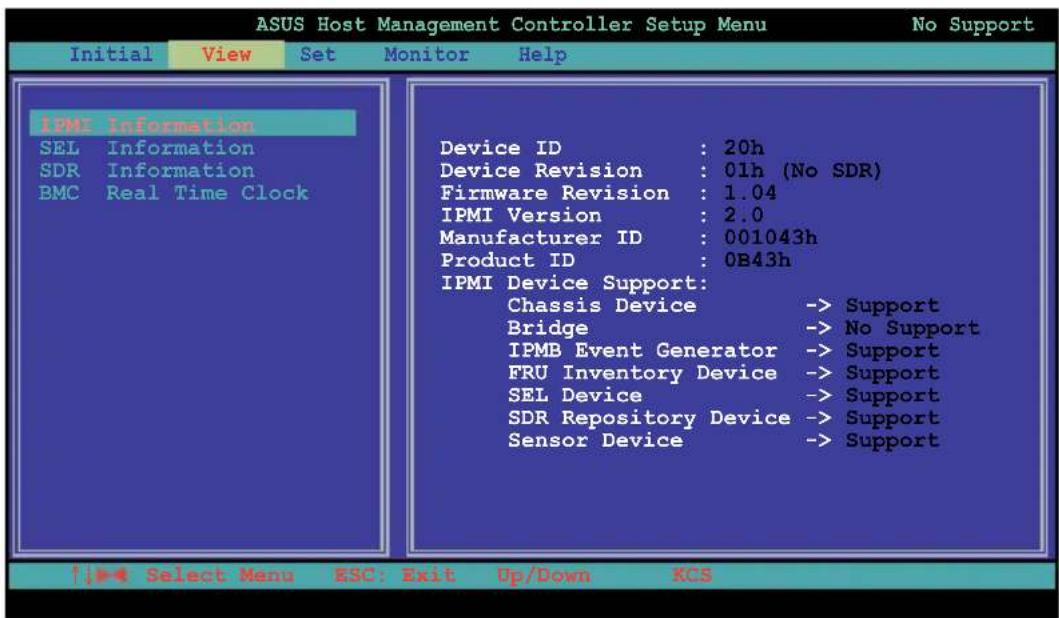Click the Bridge No Support row

(743, 328)
